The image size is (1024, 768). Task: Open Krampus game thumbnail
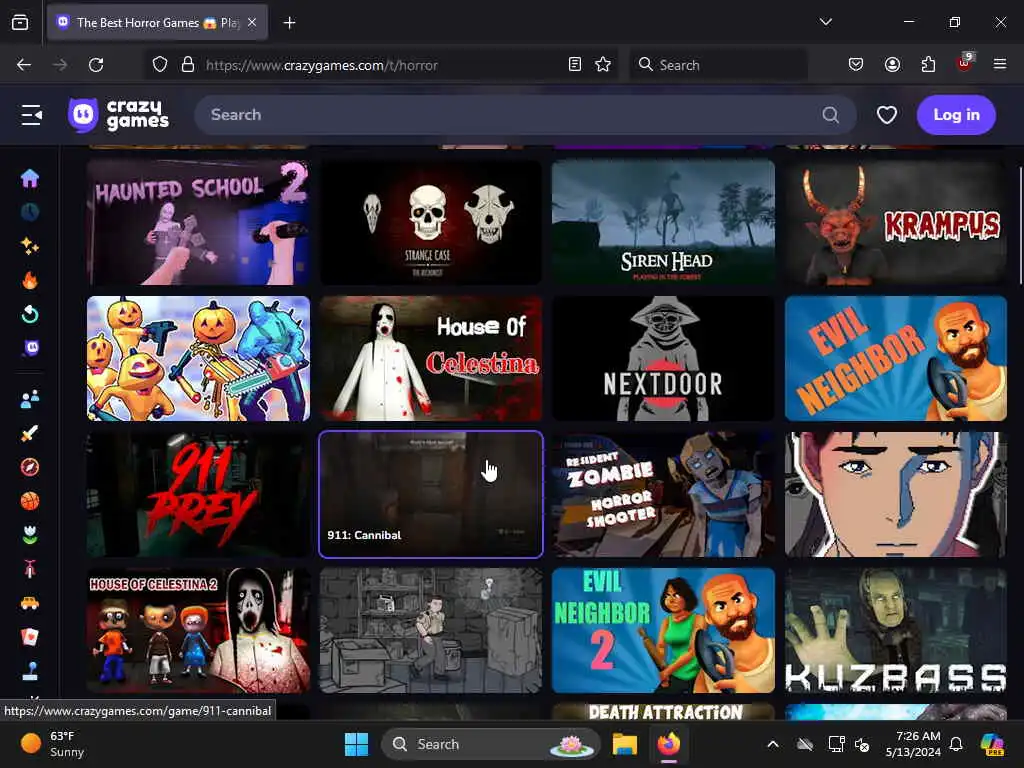tap(896, 222)
